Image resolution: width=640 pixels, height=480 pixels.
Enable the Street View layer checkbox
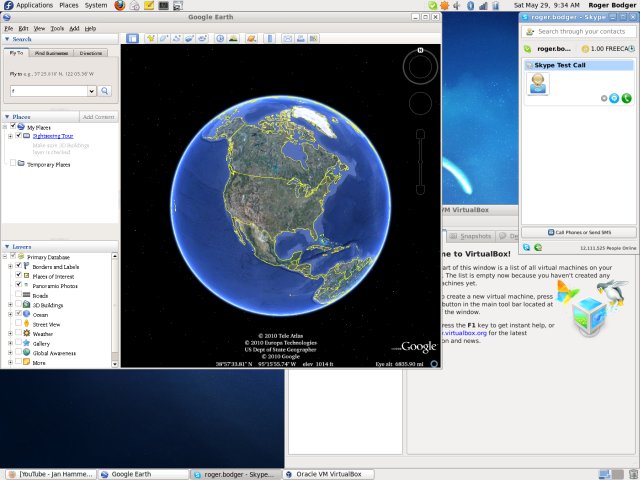click(19, 324)
